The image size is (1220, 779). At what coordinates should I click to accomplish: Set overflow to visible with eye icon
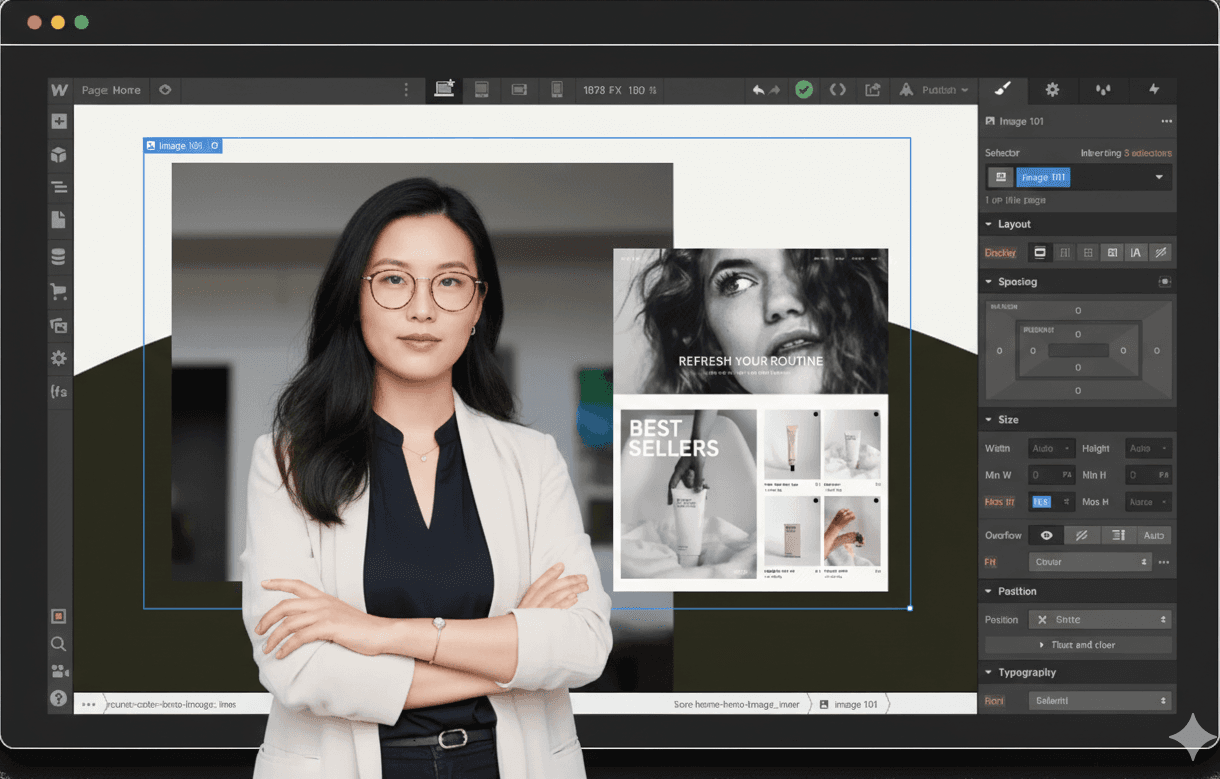pos(1046,535)
